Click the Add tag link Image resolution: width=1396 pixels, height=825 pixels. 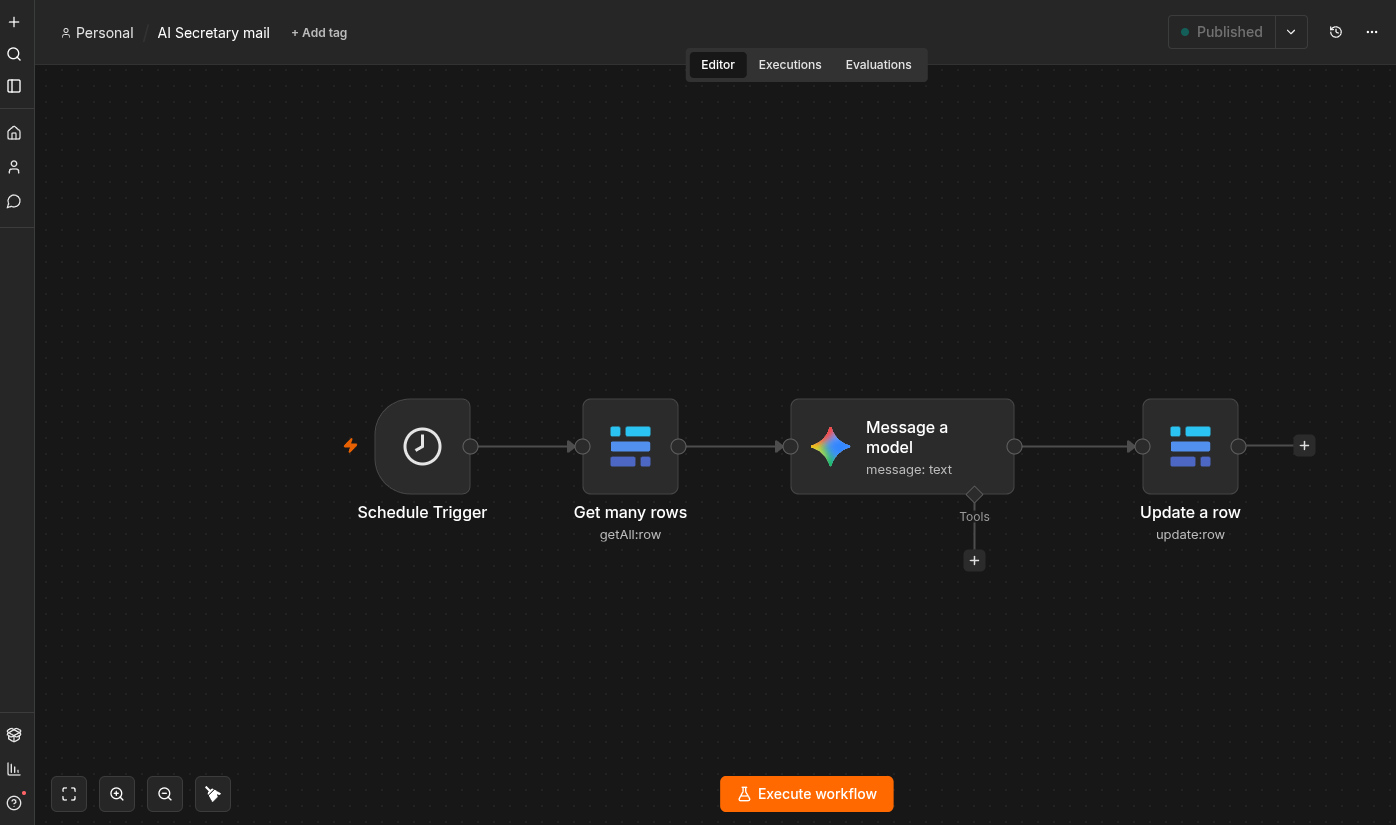click(x=319, y=33)
